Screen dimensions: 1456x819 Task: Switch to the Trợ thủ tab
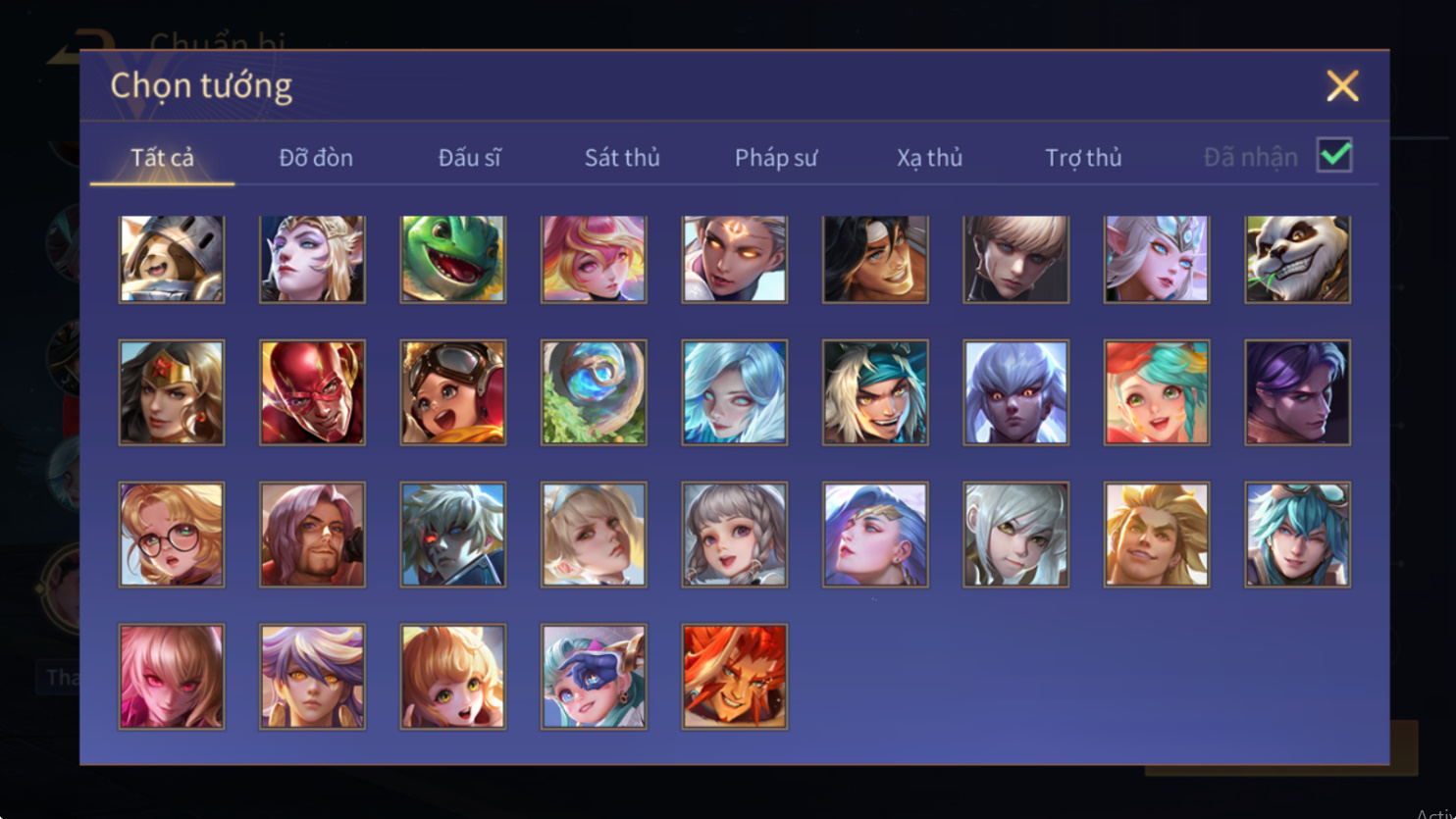coord(1083,157)
